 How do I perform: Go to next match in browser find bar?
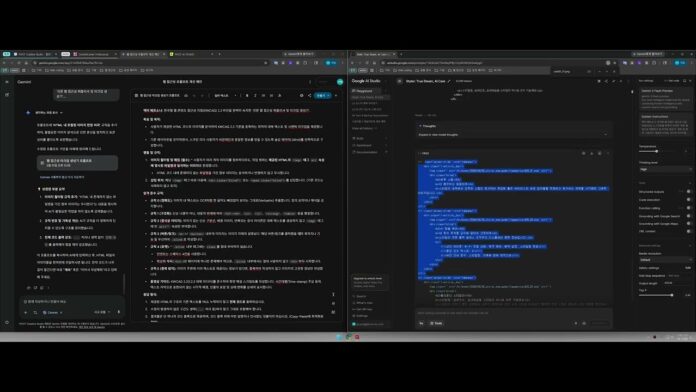click(607, 71)
